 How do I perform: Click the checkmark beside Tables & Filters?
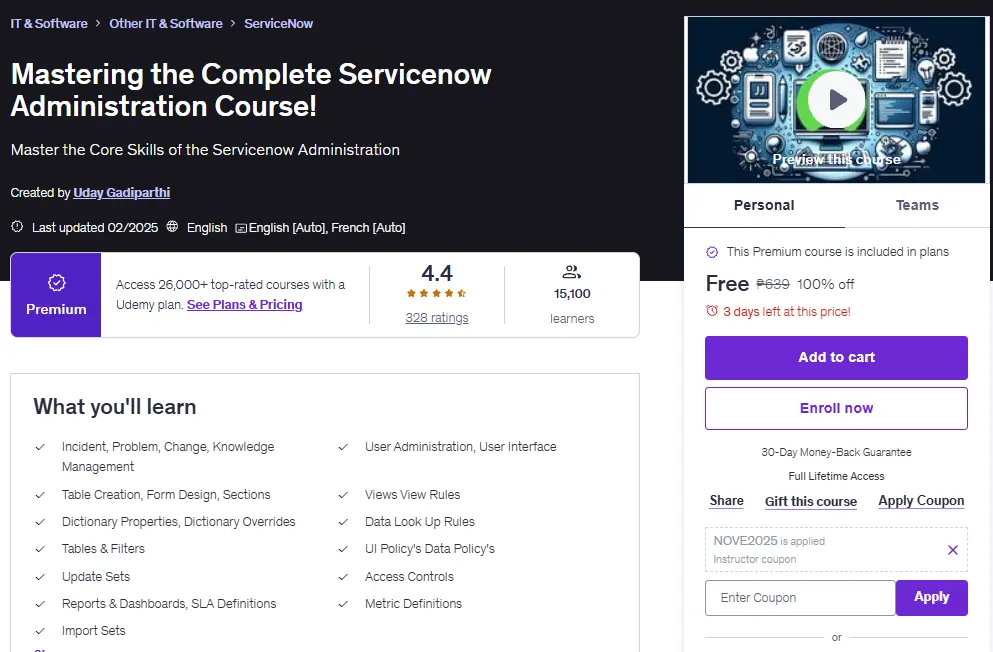click(40, 549)
